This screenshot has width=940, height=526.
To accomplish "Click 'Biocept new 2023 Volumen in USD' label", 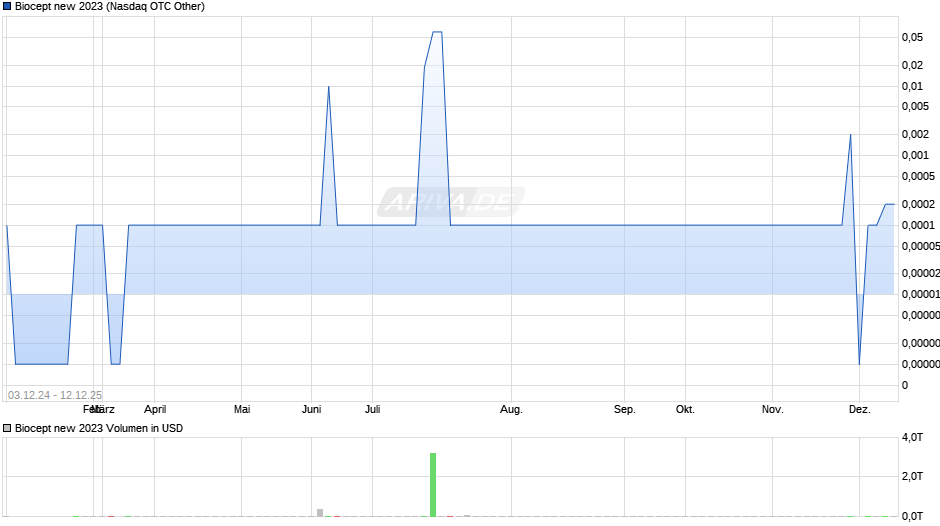I will (99, 428).
